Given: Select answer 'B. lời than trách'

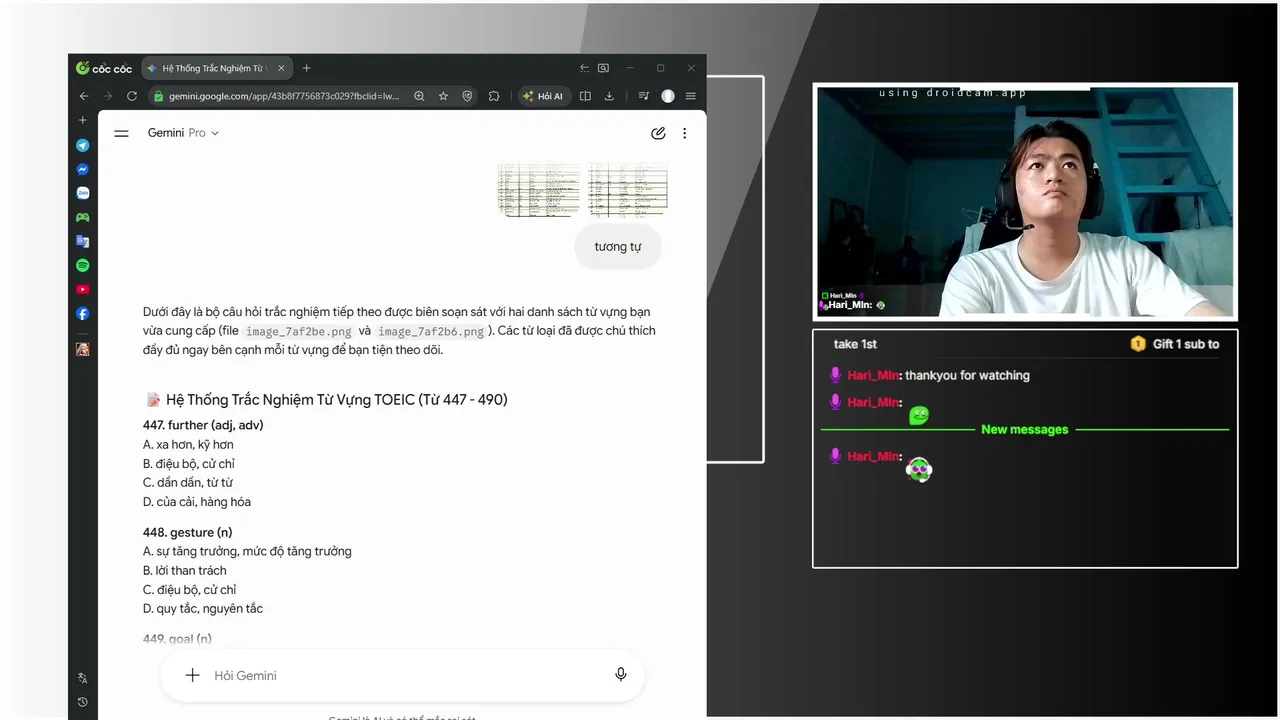Looking at the screenshot, I should [x=185, y=571].
